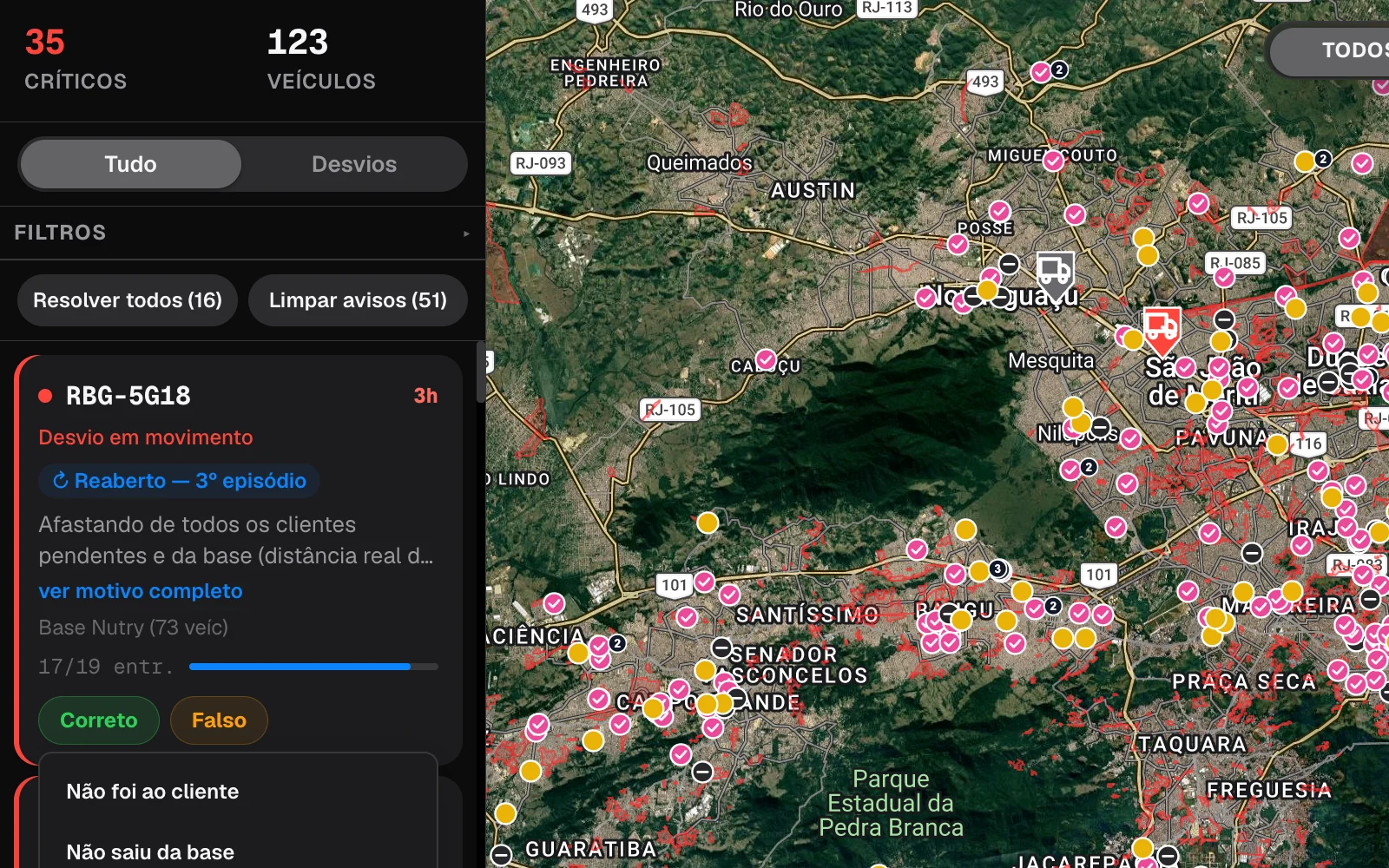Open the cluster marker numbered 3 near Bangu

[x=998, y=569]
